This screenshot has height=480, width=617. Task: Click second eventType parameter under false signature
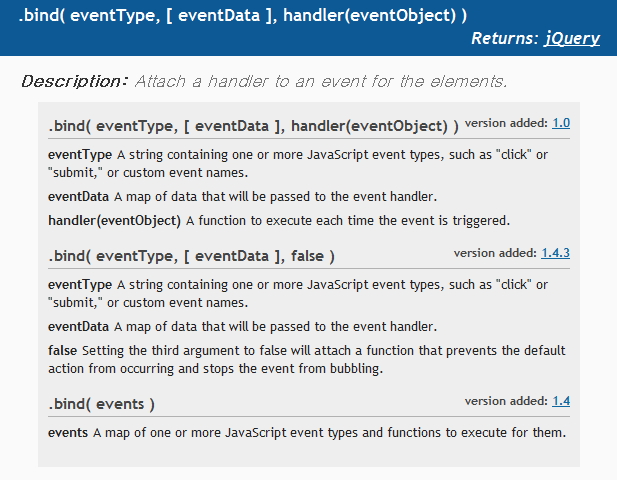click(x=80, y=285)
